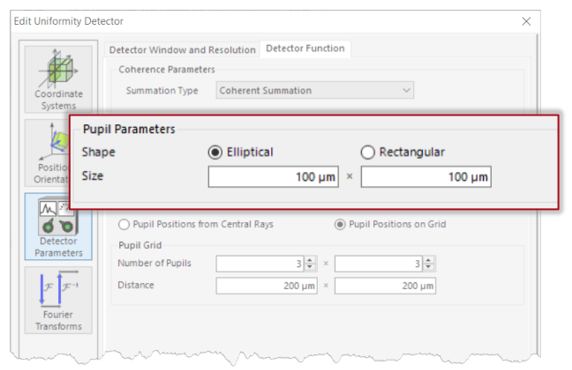Viewport: 572px width, 370px height.
Task: Open the Coordinate Systems icon page
Action: (x=58, y=79)
